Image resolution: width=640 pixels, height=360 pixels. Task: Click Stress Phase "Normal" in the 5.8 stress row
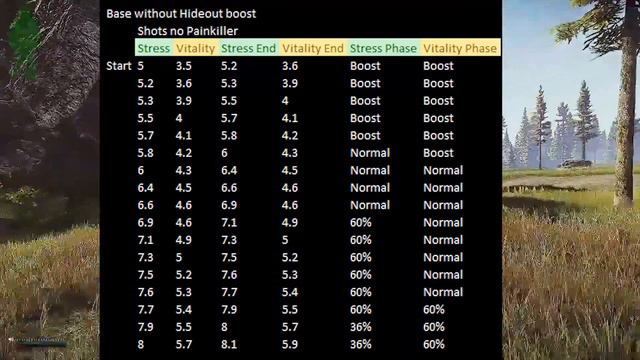[370, 153]
